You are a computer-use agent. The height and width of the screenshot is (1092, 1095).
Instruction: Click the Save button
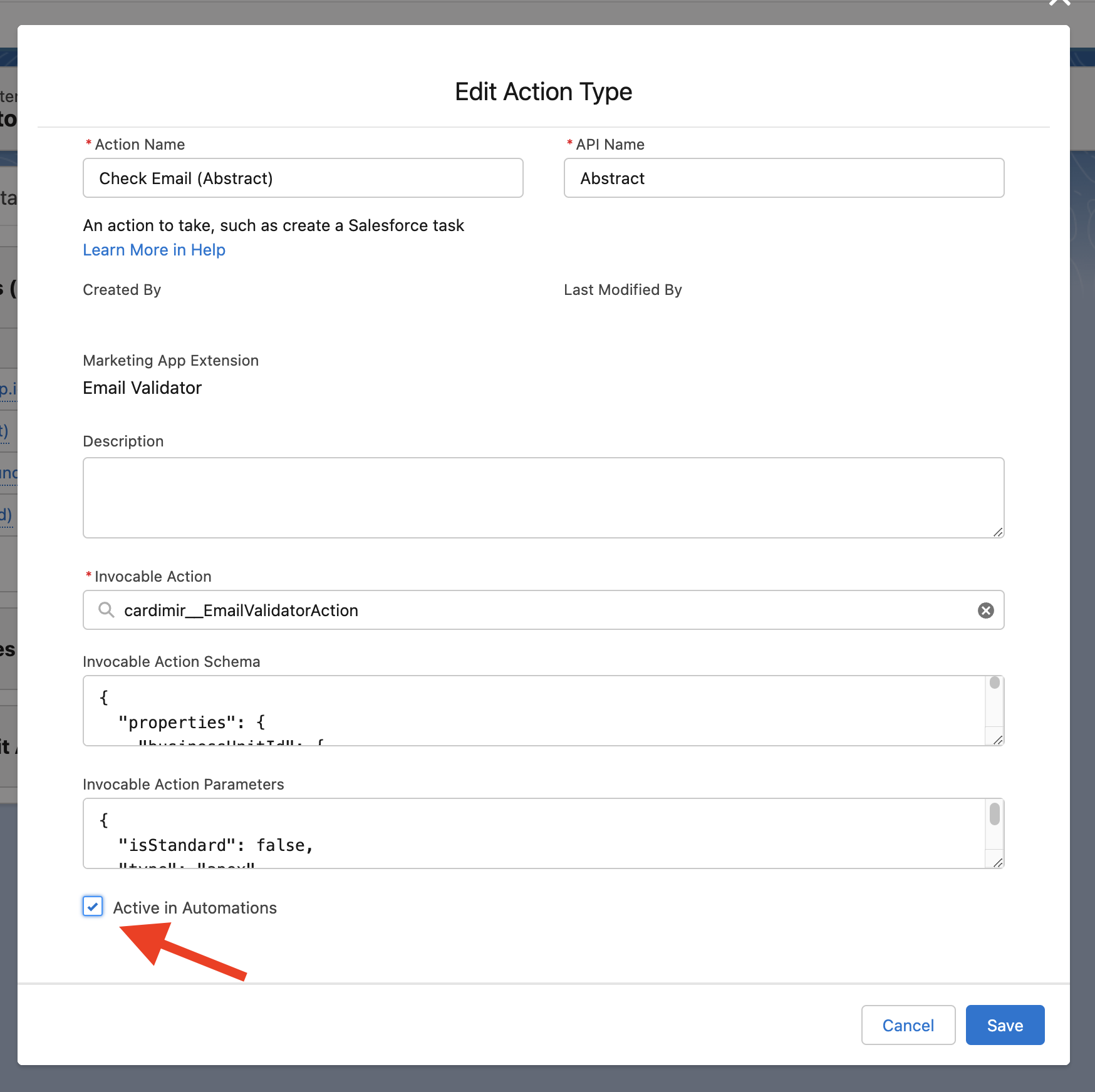point(1004,1025)
